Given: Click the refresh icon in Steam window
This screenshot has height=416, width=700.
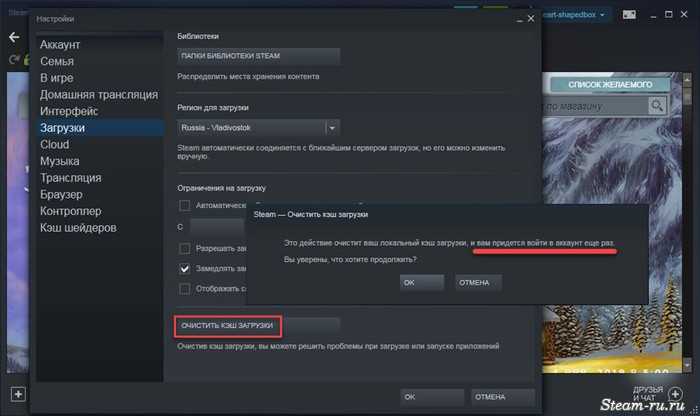Looking at the screenshot, I should coord(14,59).
